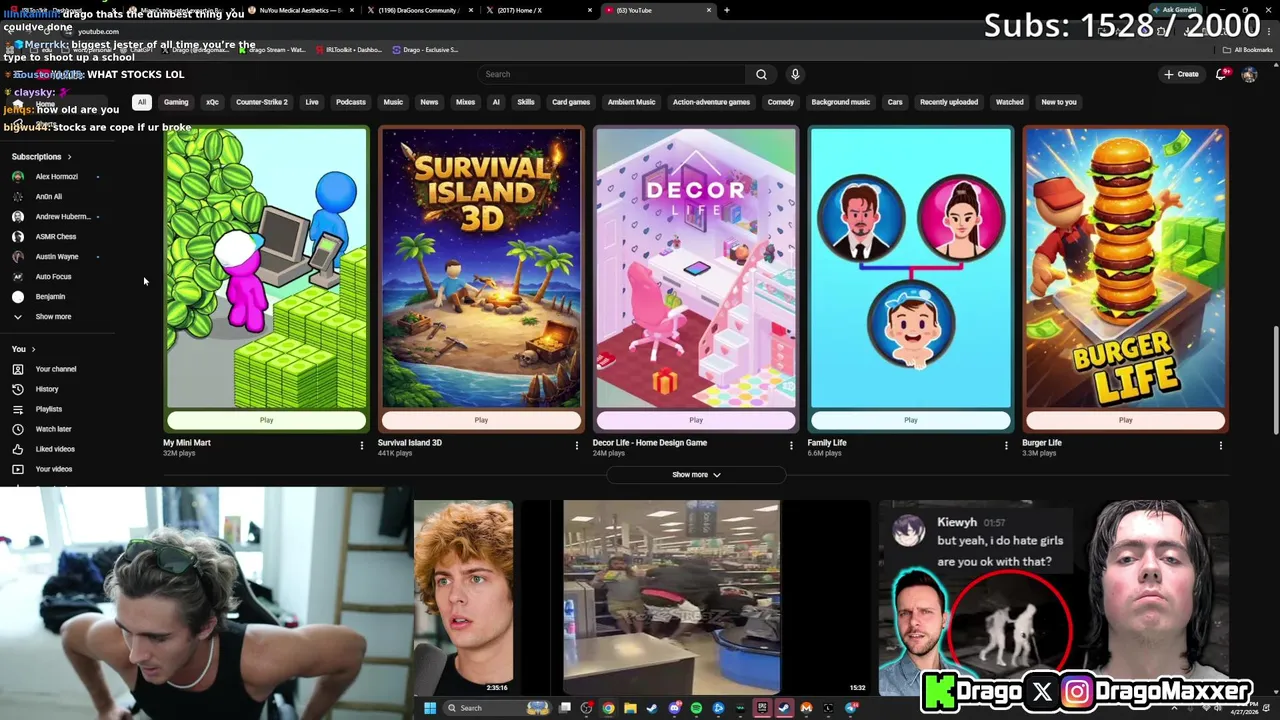The width and height of the screenshot is (1280, 720).
Task: Open History in sidebar
Action: tap(47, 389)
